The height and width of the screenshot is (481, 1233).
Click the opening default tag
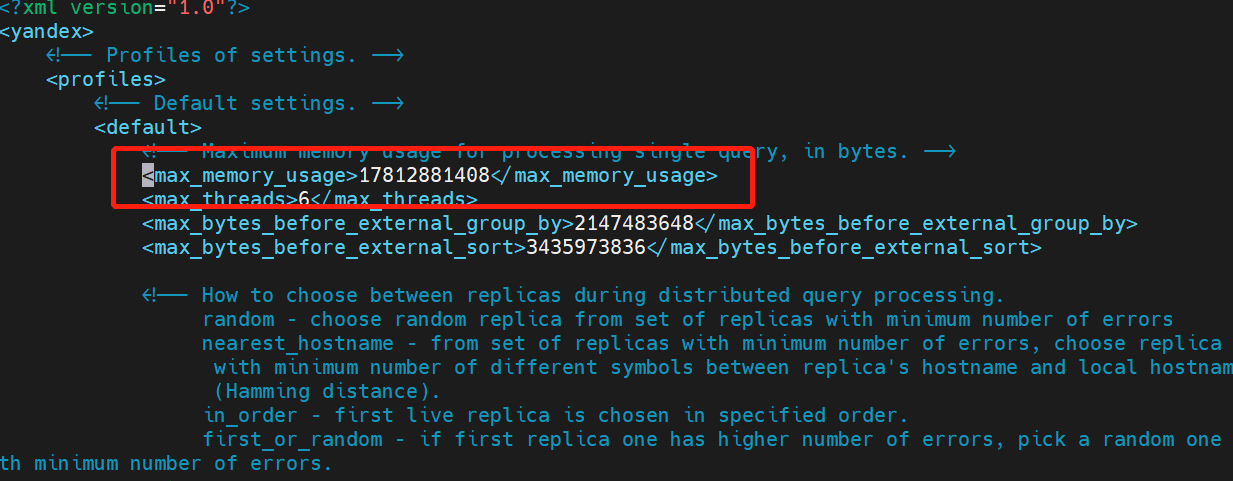click(148, 128)
